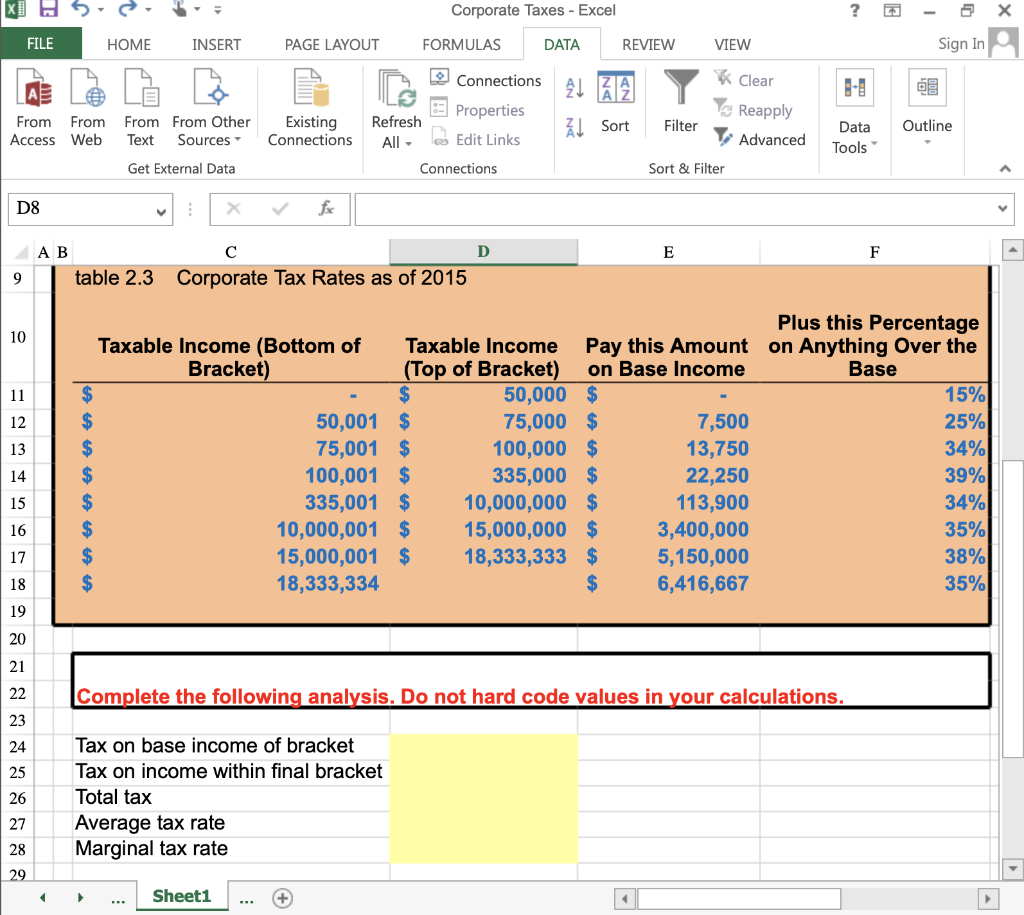Image resolution: width=1024 pixels, height=915 pixels.
Task: Open the Undo history dropdown arrow
Action: [x=101, y=10]
